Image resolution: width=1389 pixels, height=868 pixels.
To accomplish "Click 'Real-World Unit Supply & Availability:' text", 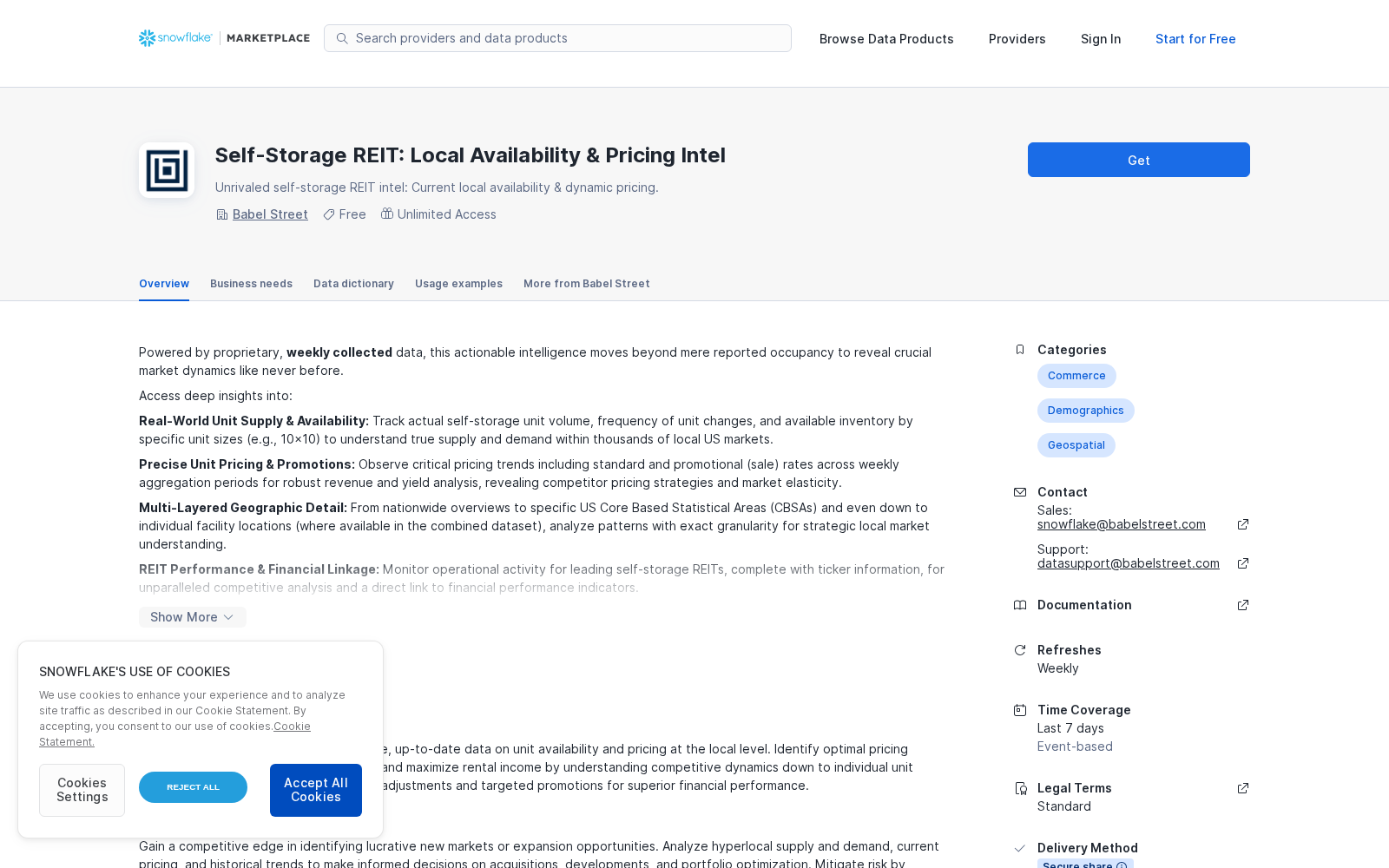I will coord(253,421).
